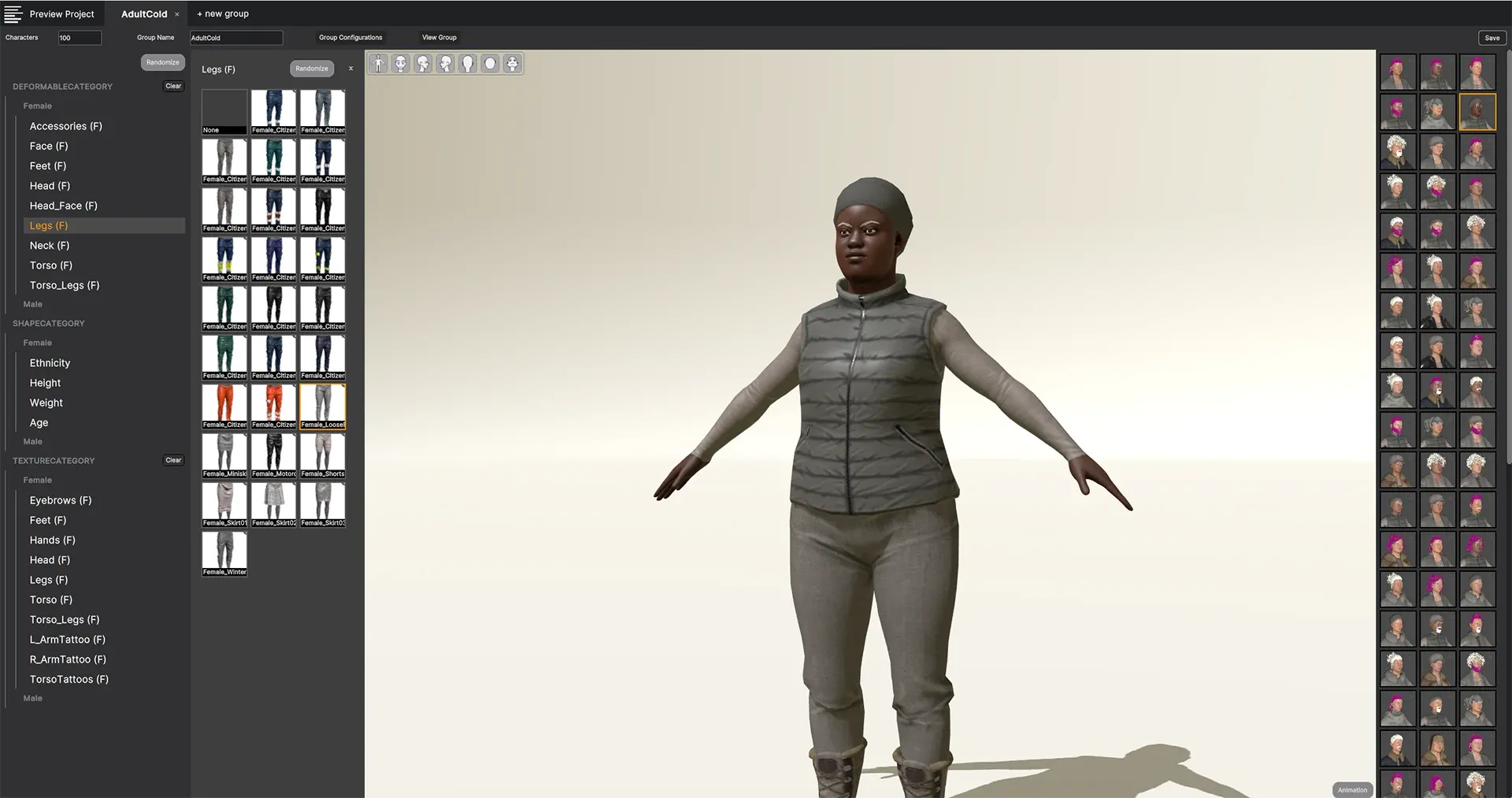Close the AdultCold group tab
The height and width of the screenshot is (798, 1512).
[177, 14]
